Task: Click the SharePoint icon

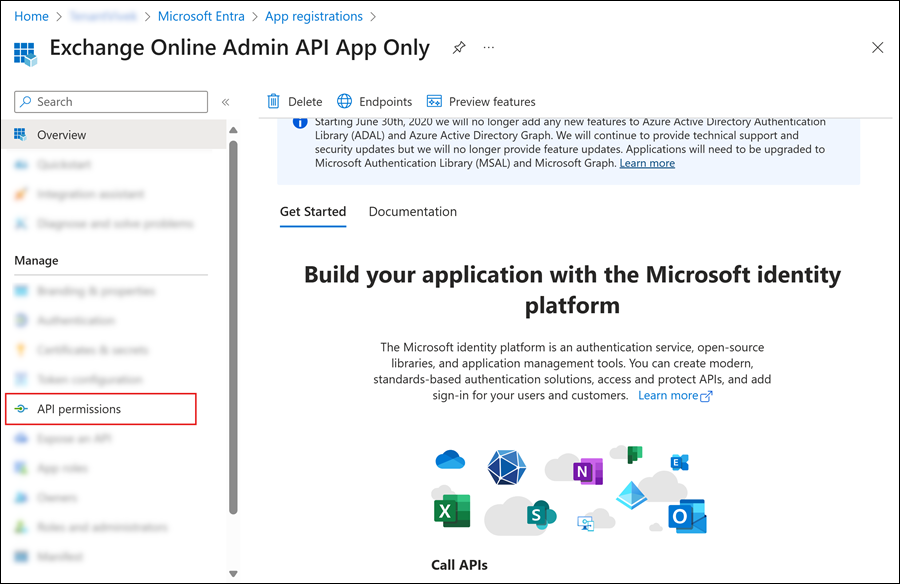Action: (x=541, y=515)
